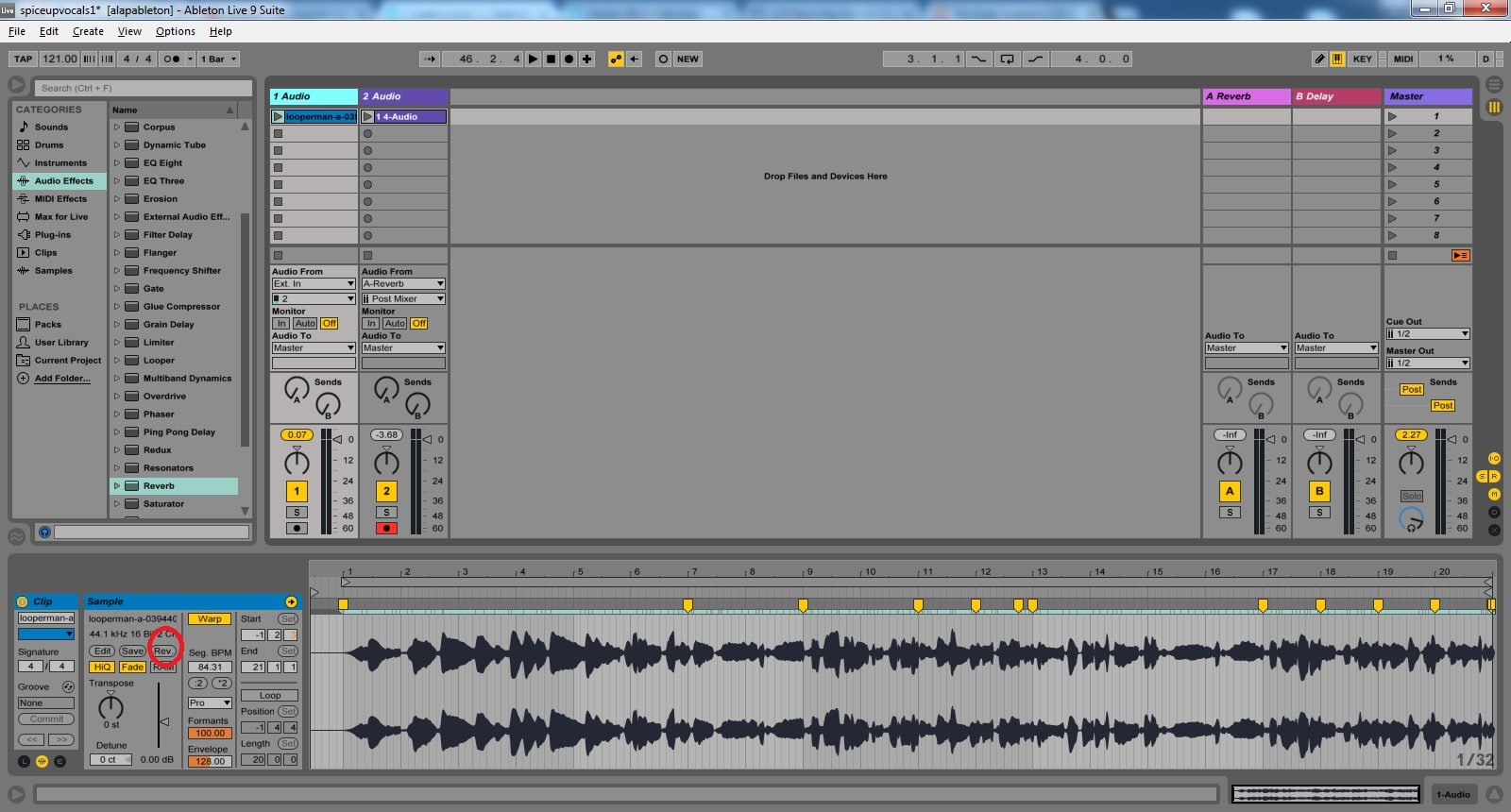Click the Stop button in the transport bar
The height and width of the screenshot is (812, 1511).
pyautogui.click(x=551, y=59)
